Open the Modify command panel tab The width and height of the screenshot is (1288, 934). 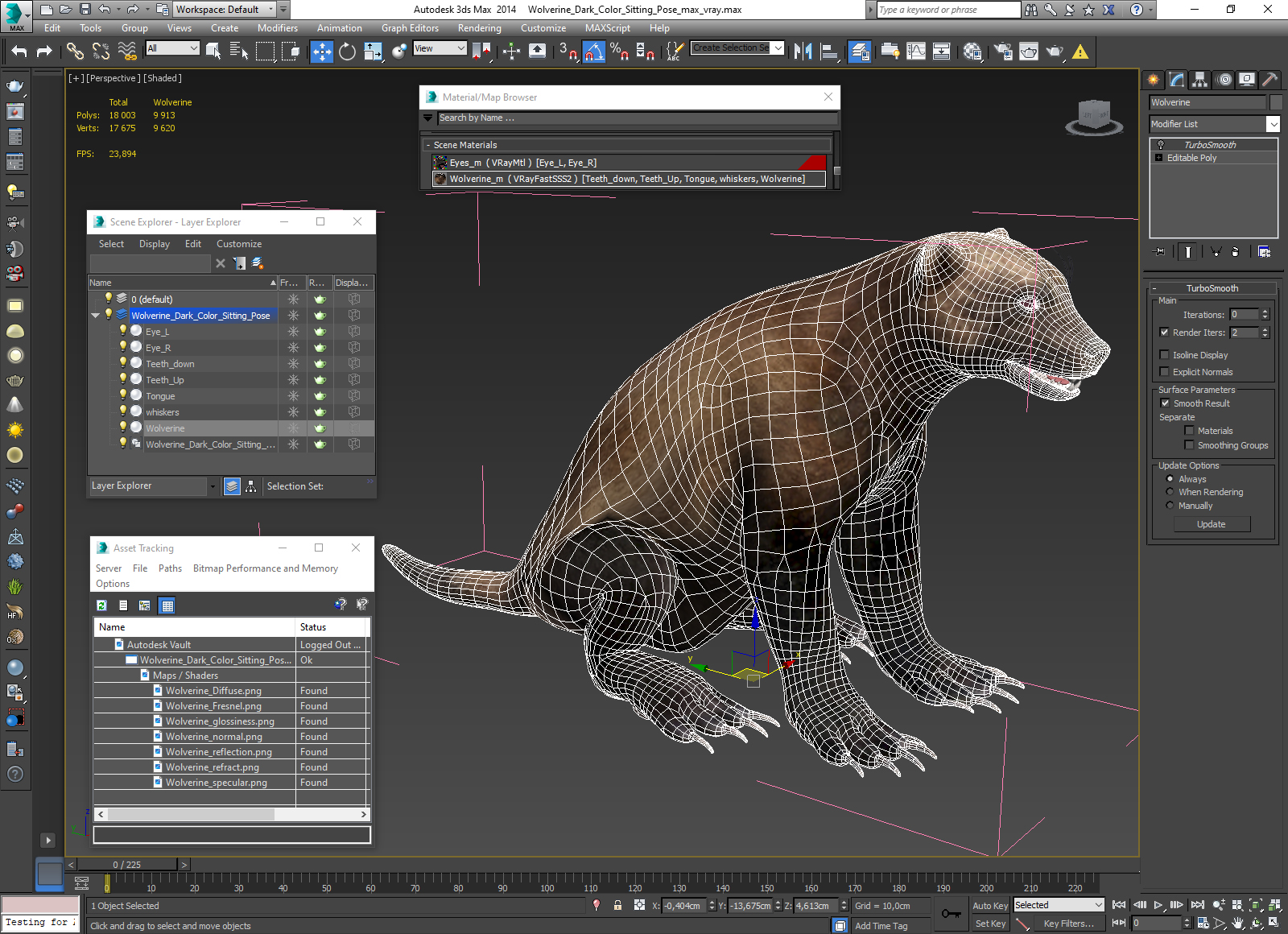point(1177,79)
